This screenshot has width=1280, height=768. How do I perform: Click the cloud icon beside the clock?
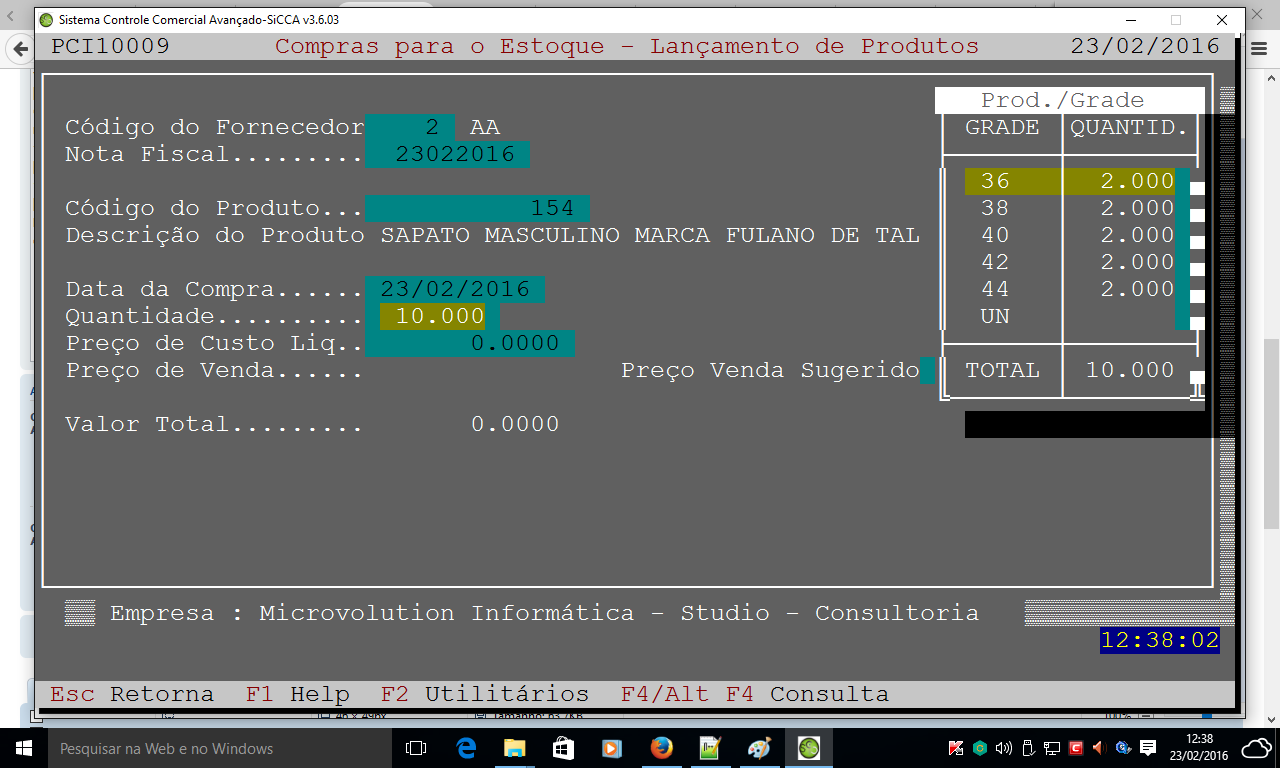[1257, 748]
